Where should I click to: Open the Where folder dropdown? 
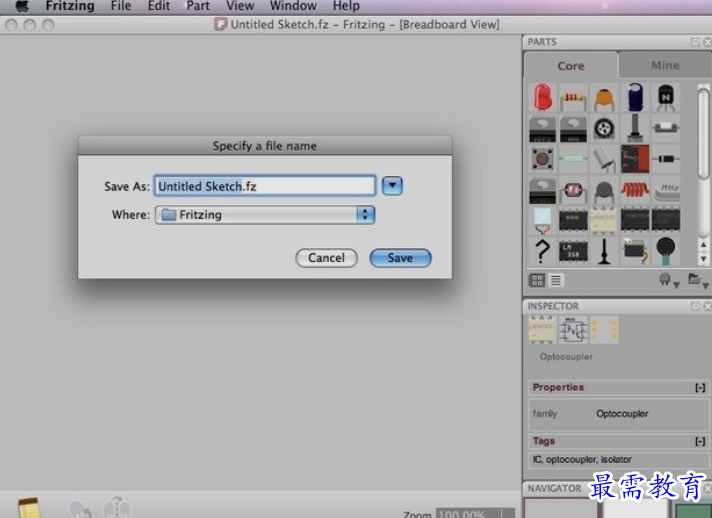(x=264, y=214)
